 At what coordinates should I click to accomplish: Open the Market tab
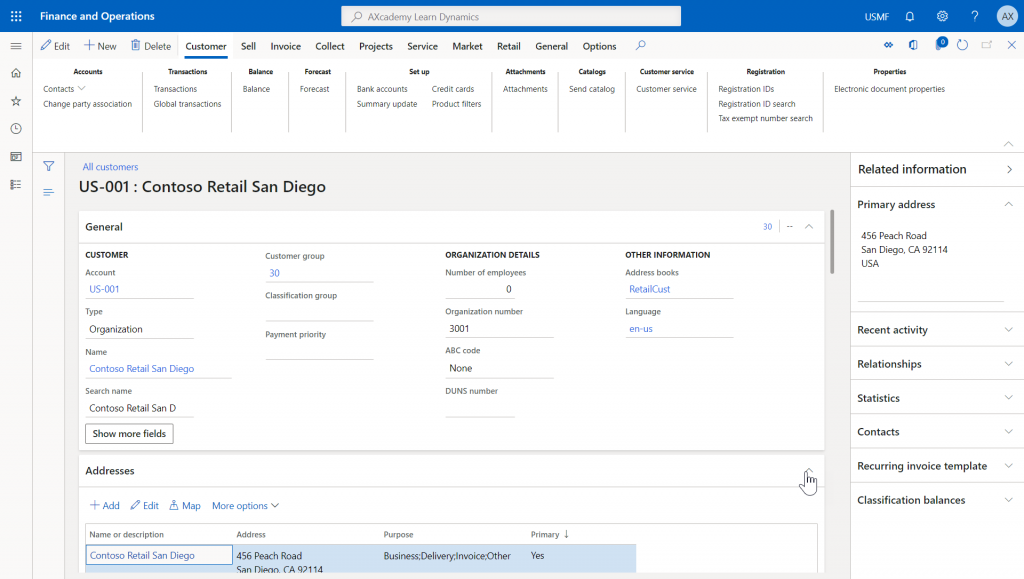pyautogui.click(x=468, y=46)
